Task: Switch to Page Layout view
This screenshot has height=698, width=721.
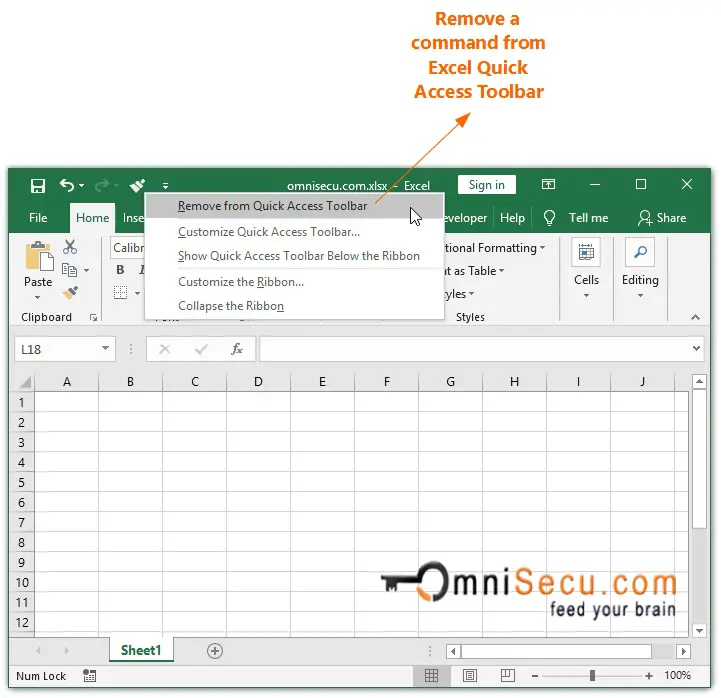Action: (x=469, y=675)
